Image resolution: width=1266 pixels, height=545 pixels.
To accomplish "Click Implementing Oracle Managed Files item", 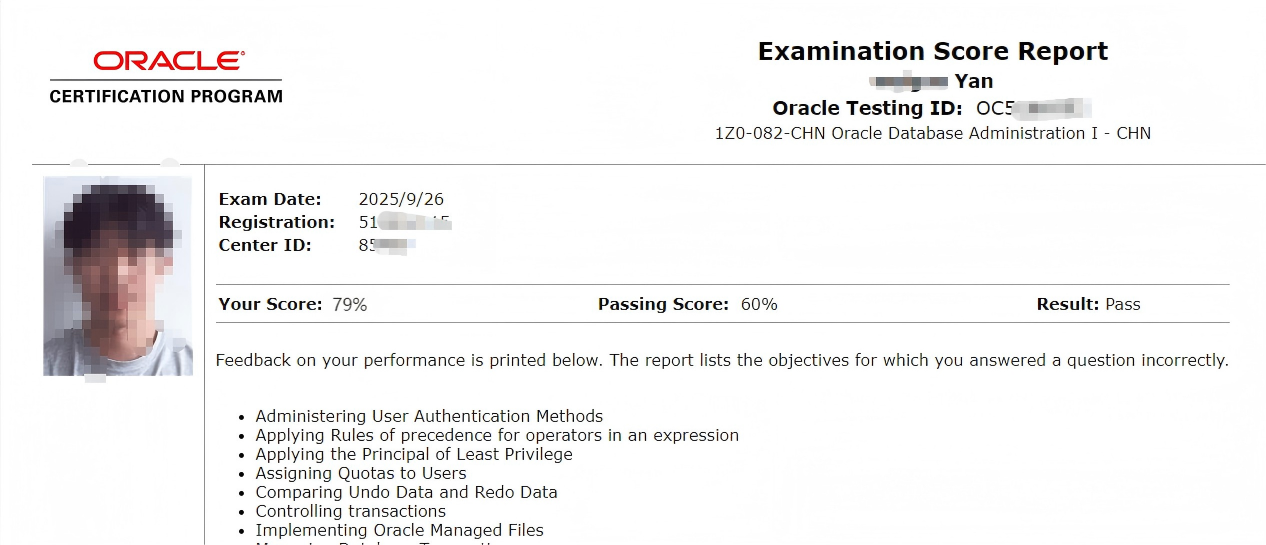I will click(x=399, y=530).
